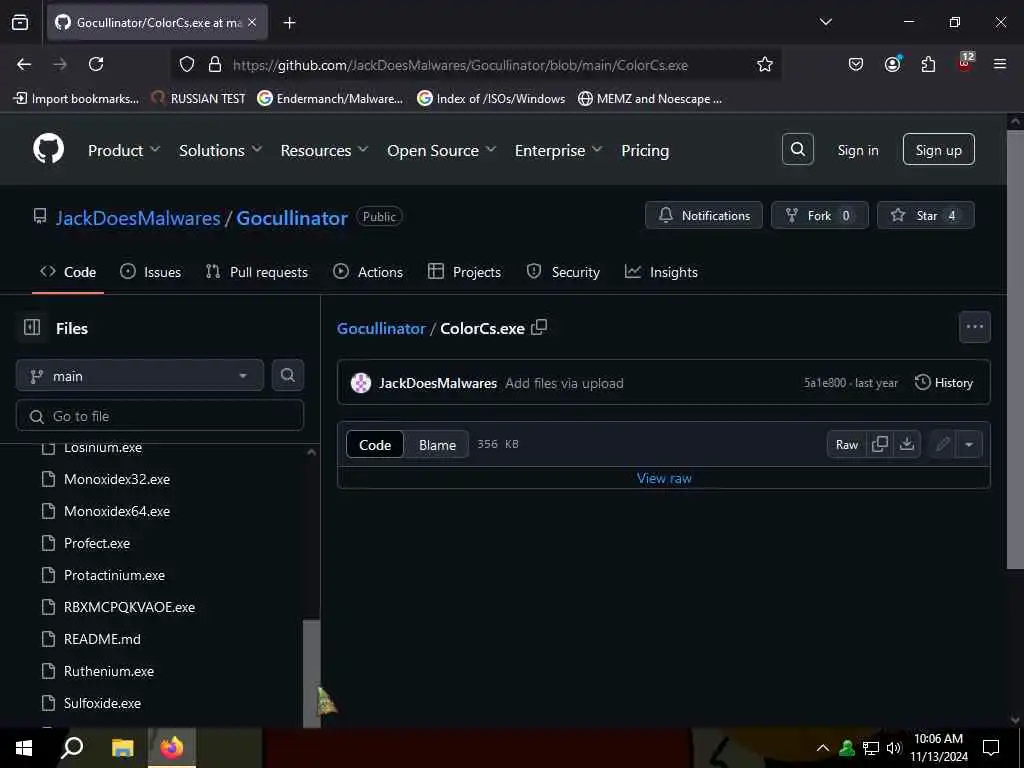Click the Firefox taskbar icon
1024x768 pixels.
pyautogui.click(x=172, y=747)
